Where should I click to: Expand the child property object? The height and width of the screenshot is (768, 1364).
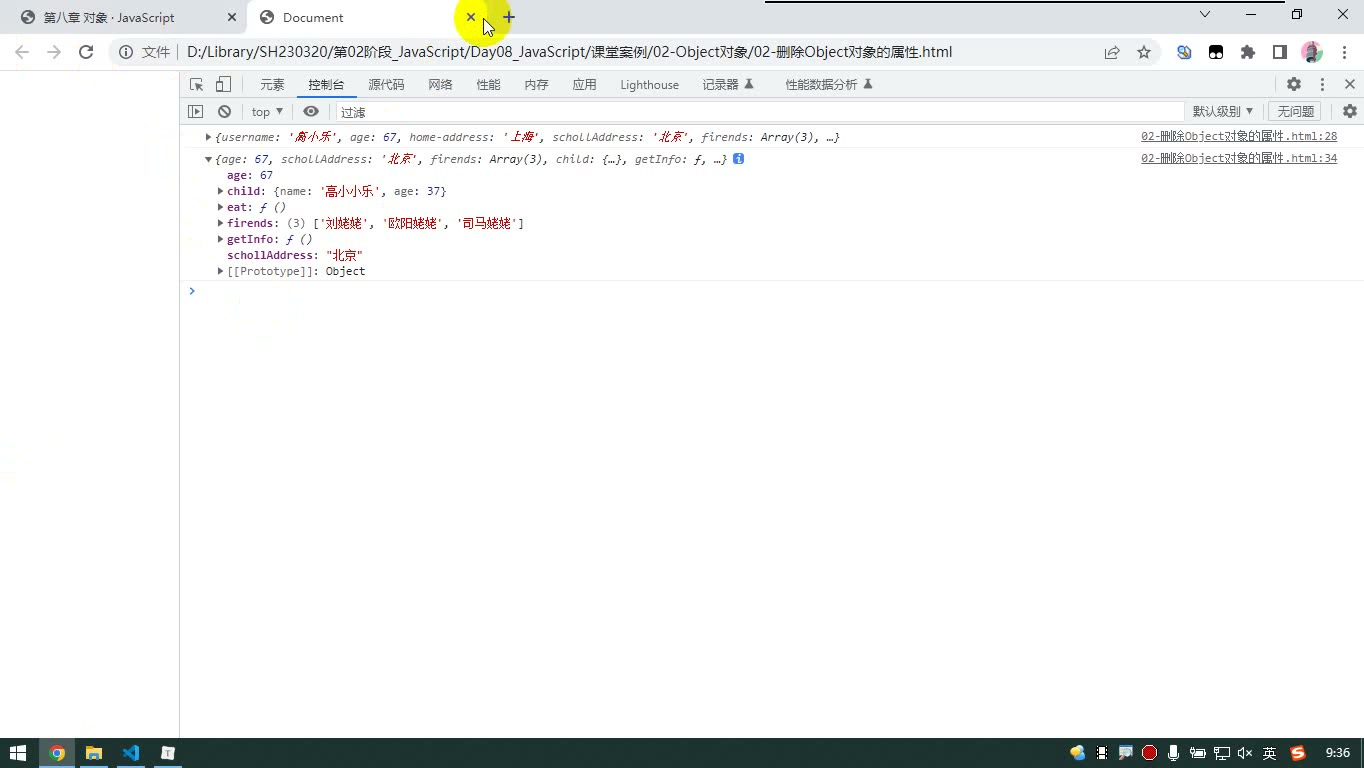coord(220,191)
